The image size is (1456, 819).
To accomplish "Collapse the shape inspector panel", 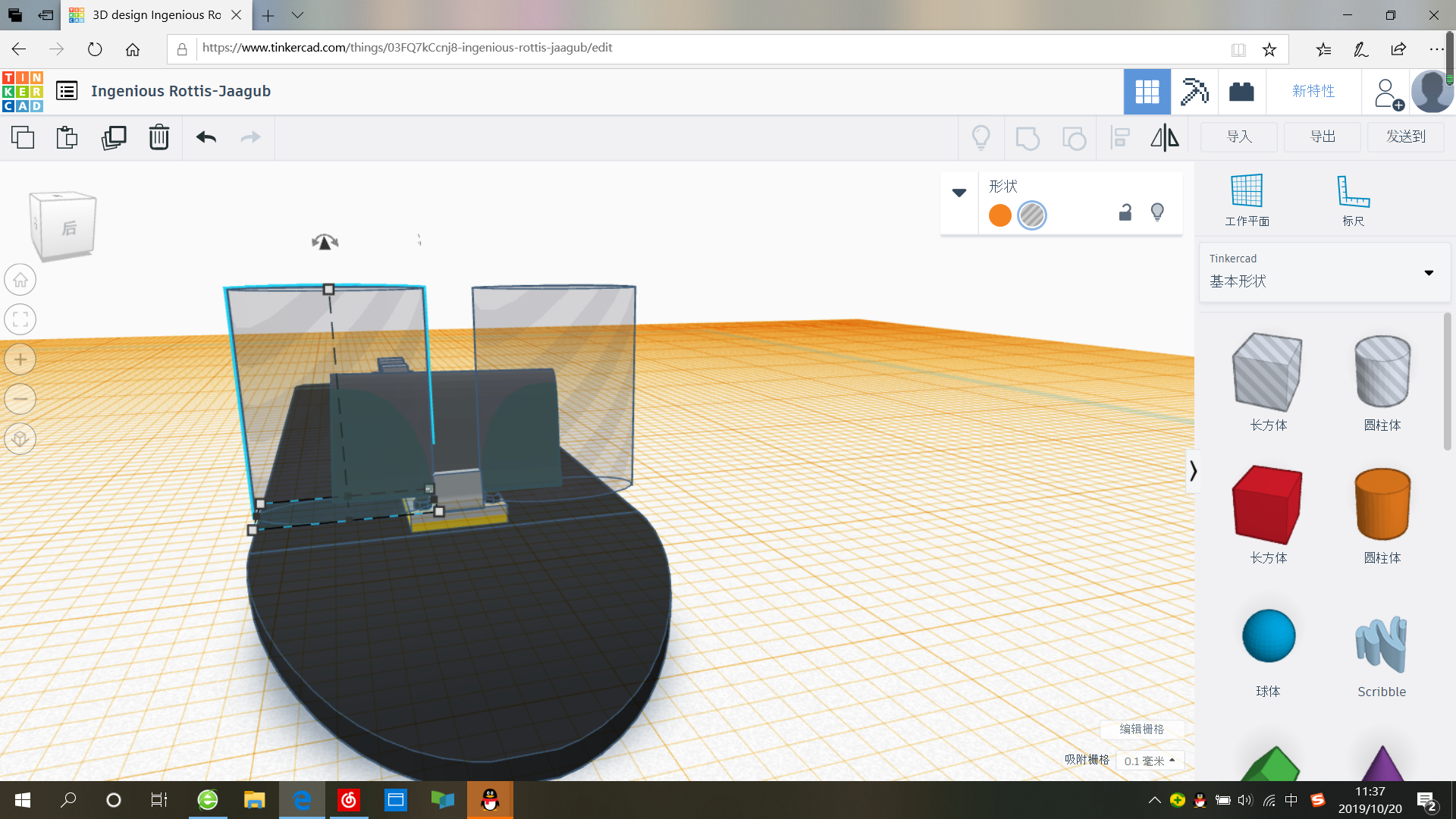I will [x=959, y=193].
